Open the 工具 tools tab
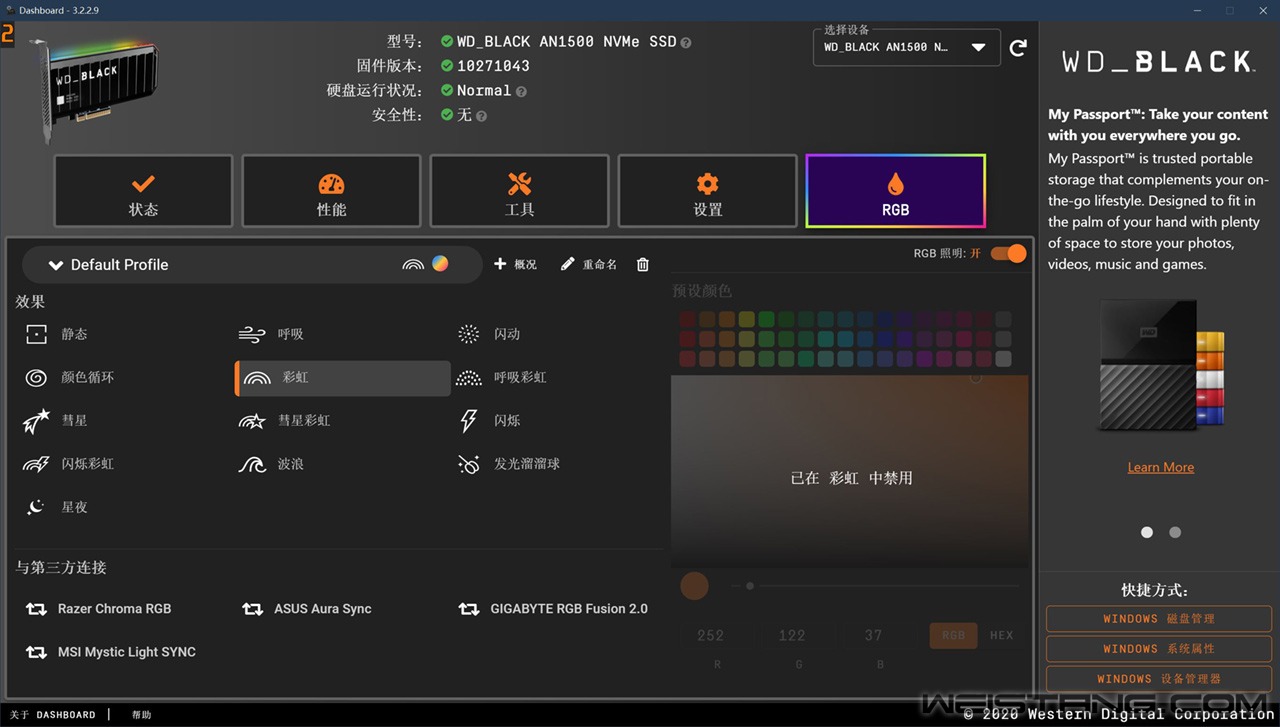Image resolution: width=1280 pixels, height=727 pixels. (519, 191)
